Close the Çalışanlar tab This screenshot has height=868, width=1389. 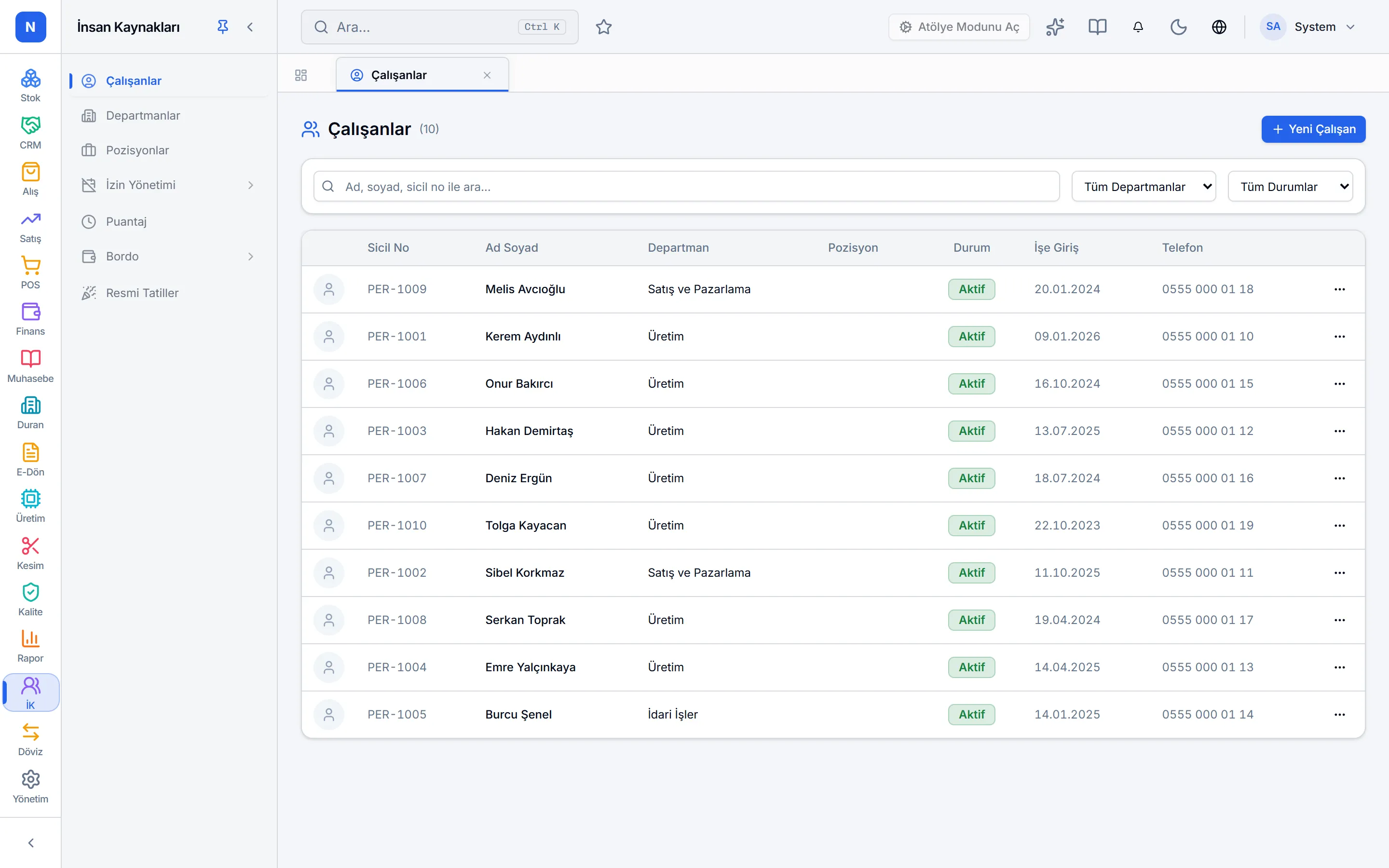click(x=487, y=75)
